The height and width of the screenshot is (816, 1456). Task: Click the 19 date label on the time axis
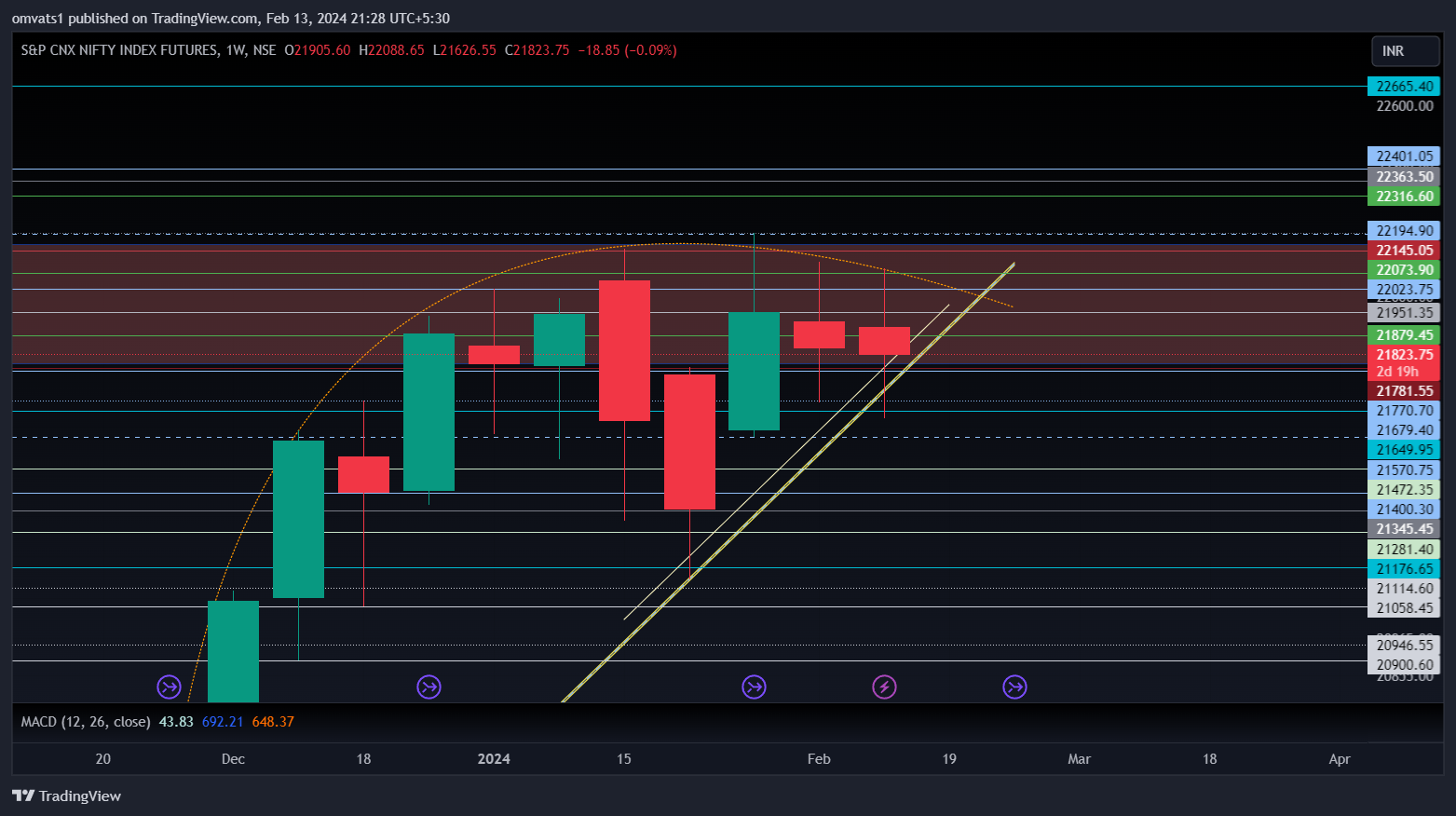[x=949, y=759]
